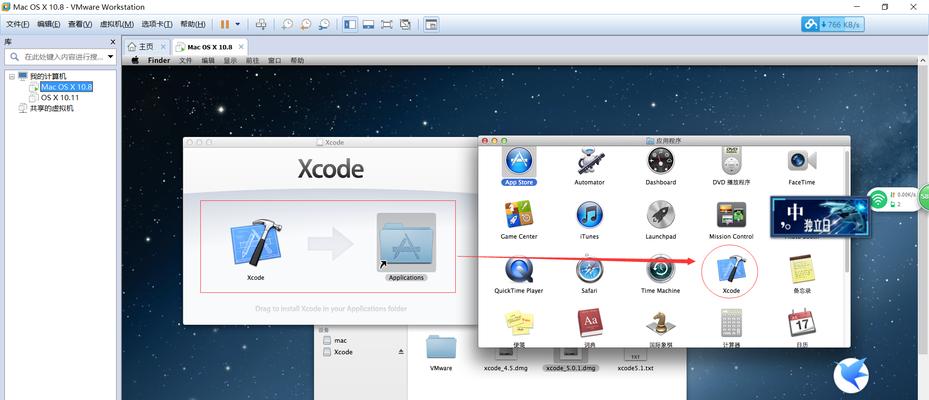The image size is (929, 400).
Task: Take a snapshot of the virtual machine
Action: tap(287, 24)
